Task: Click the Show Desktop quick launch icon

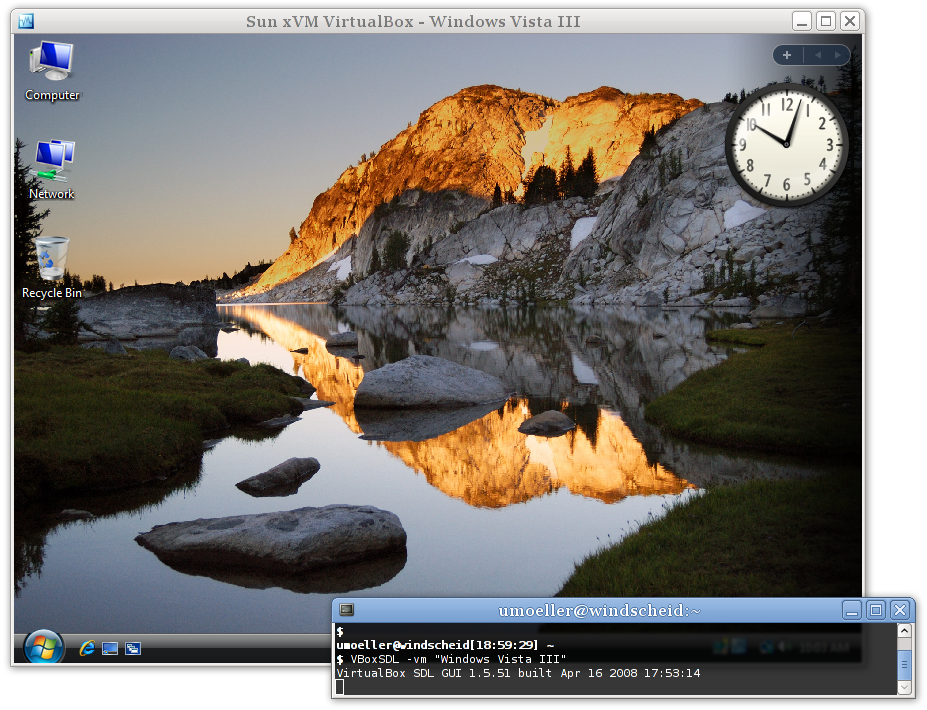Action: tap(110, 649)
